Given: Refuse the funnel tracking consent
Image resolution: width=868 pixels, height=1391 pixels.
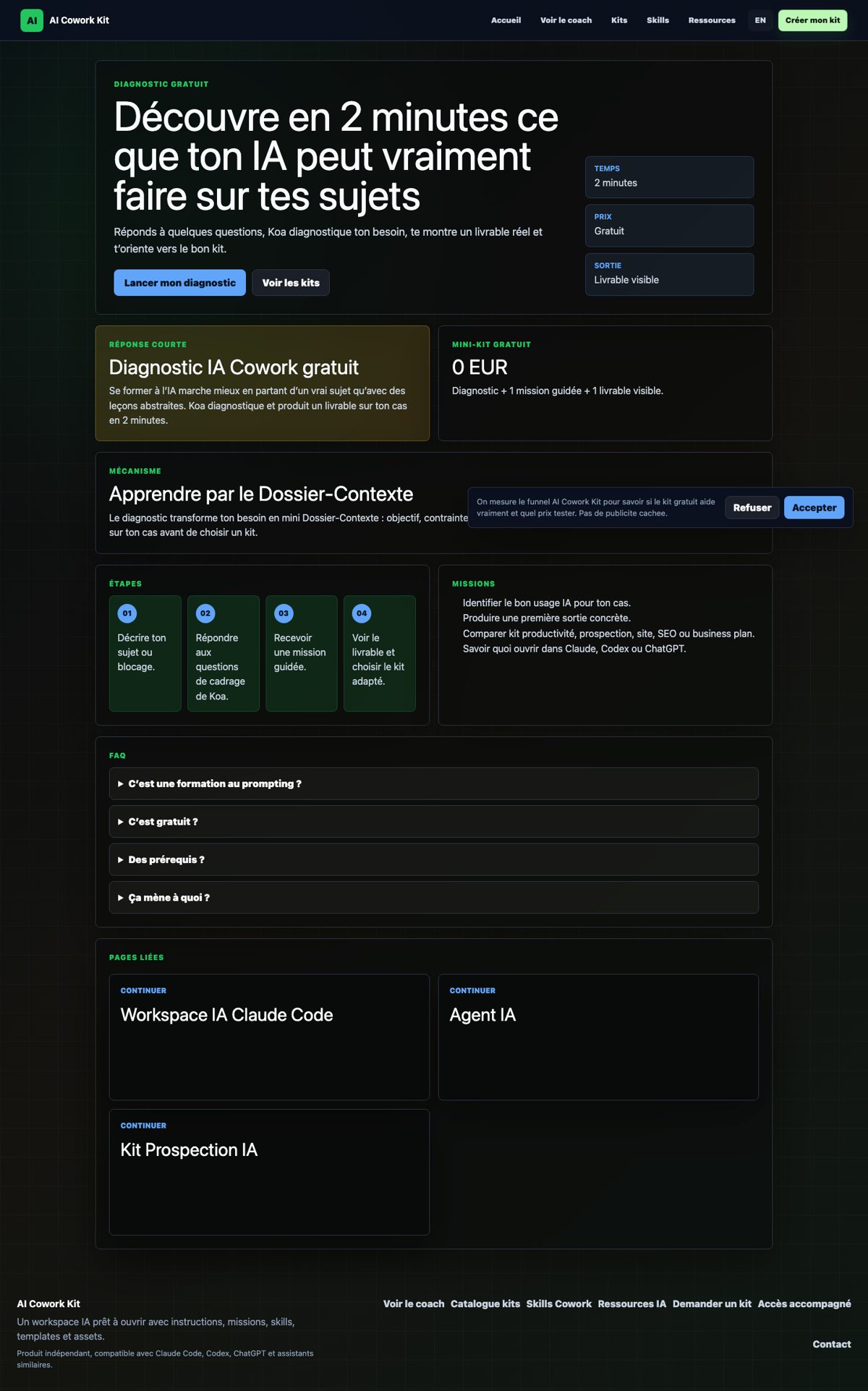Looking at the screenshot, I should click(x=752, y=508).
